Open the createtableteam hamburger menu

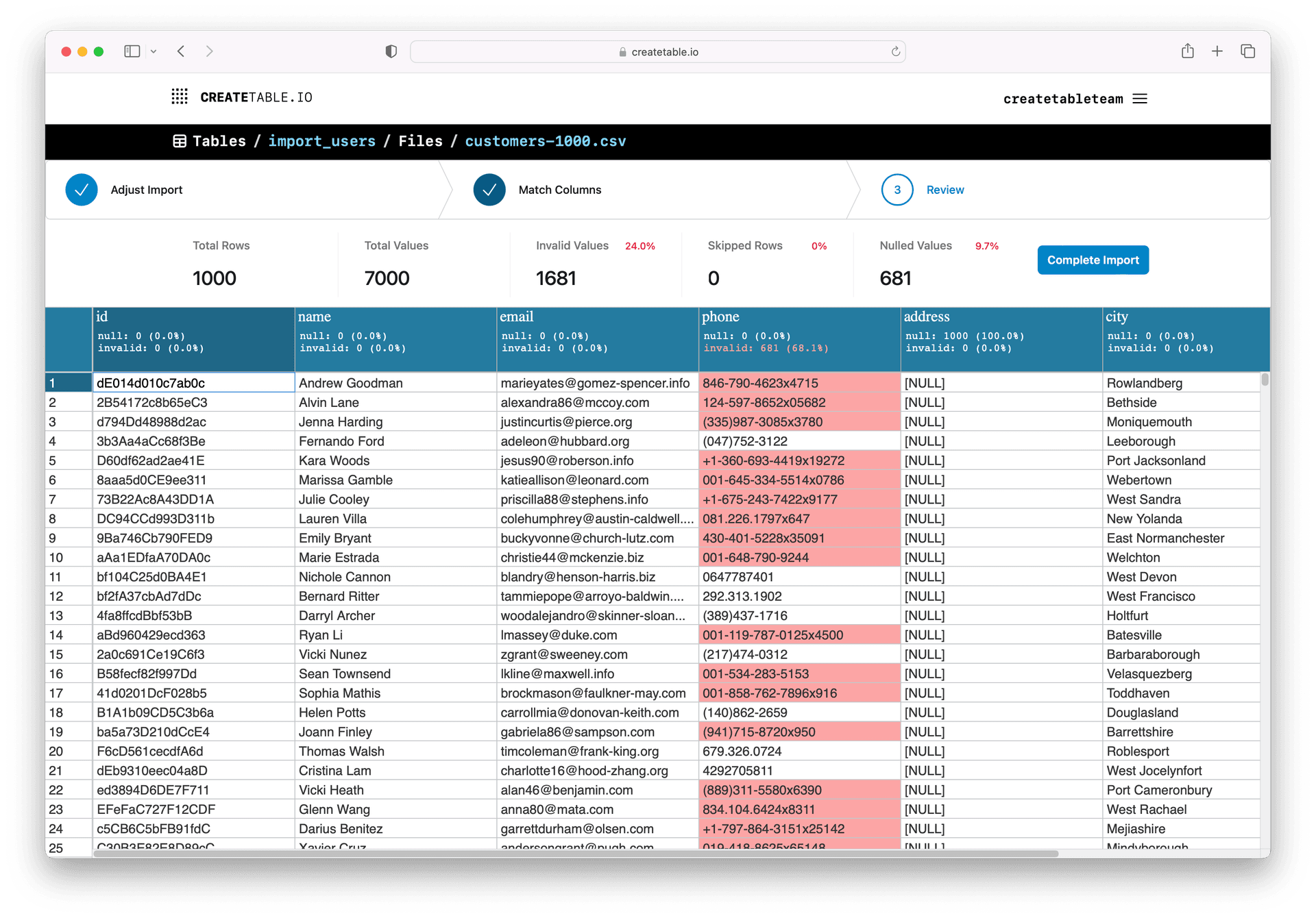pos(1140,99)
